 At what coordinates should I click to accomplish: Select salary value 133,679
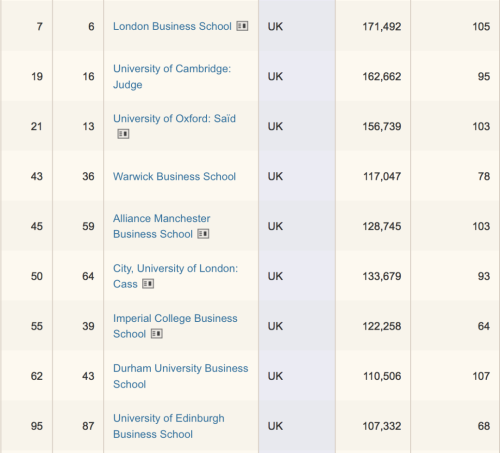[382, 276]
